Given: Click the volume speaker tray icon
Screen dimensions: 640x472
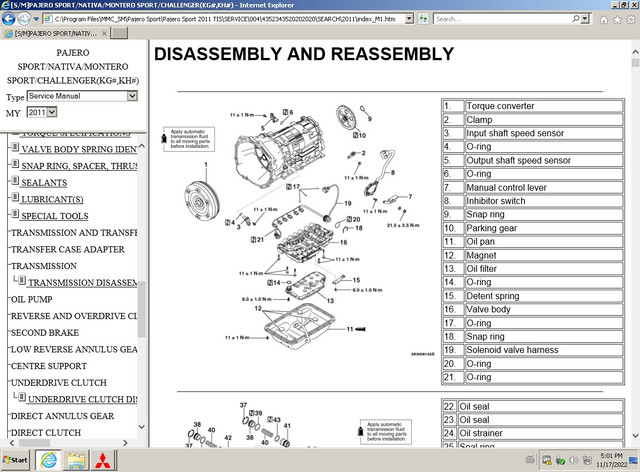Looking at the screenshot, I should (x=573, y=461).
